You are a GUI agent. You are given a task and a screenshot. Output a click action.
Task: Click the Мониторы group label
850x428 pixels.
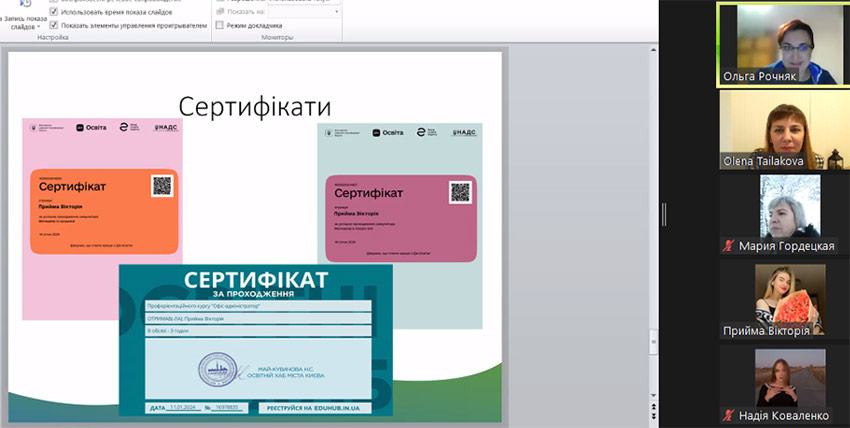277,37
